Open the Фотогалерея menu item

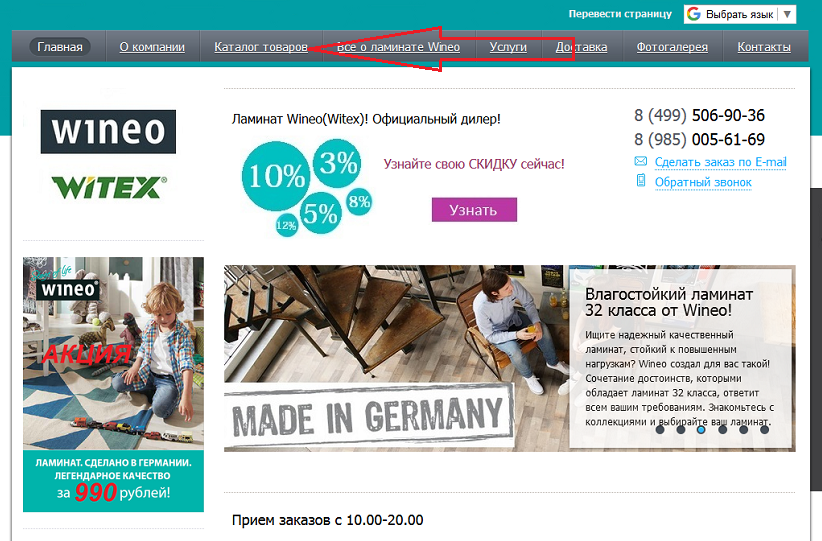(672, 47)
